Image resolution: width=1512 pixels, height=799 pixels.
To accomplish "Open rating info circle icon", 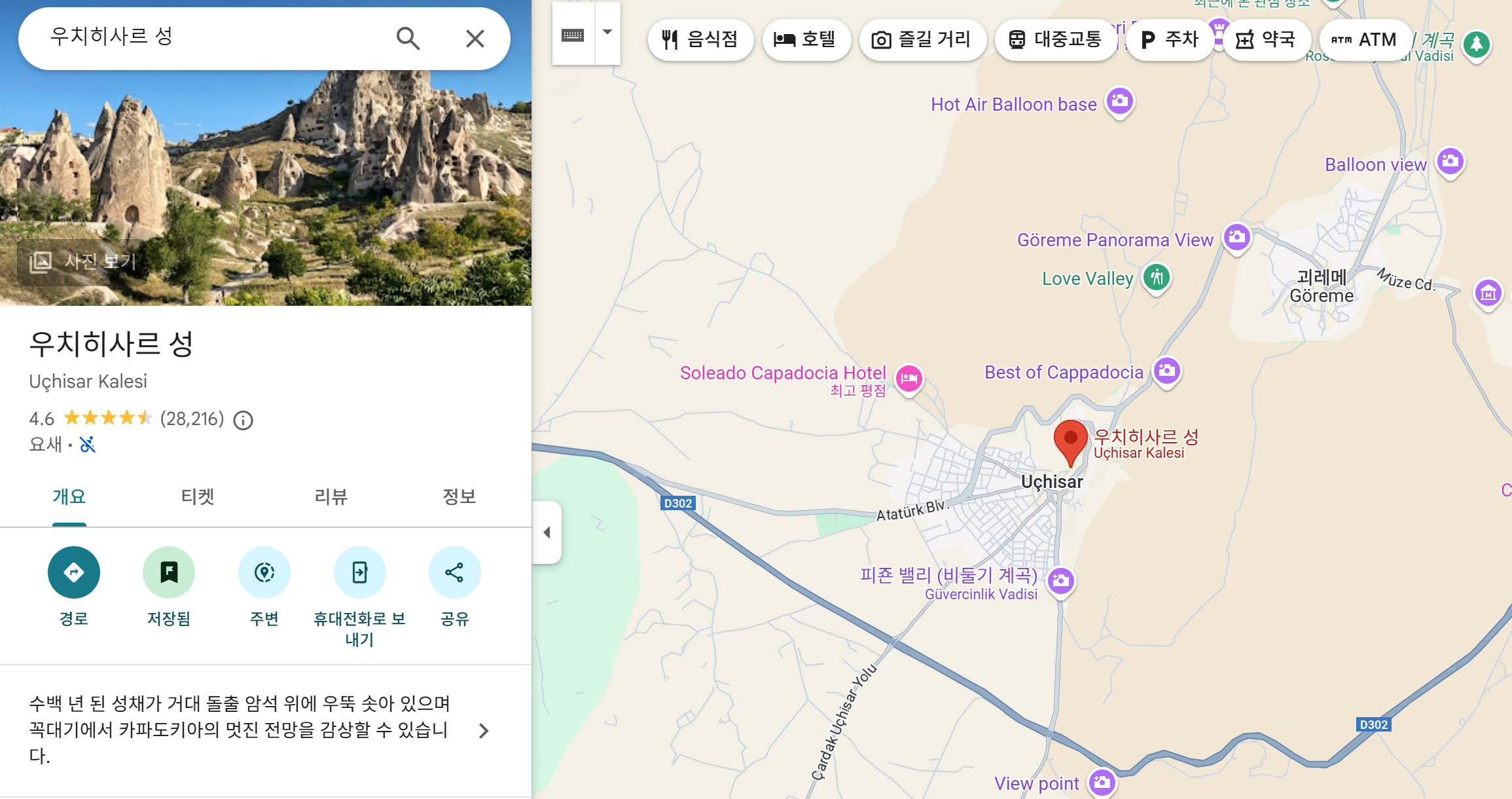I will (x=243, y=420).
